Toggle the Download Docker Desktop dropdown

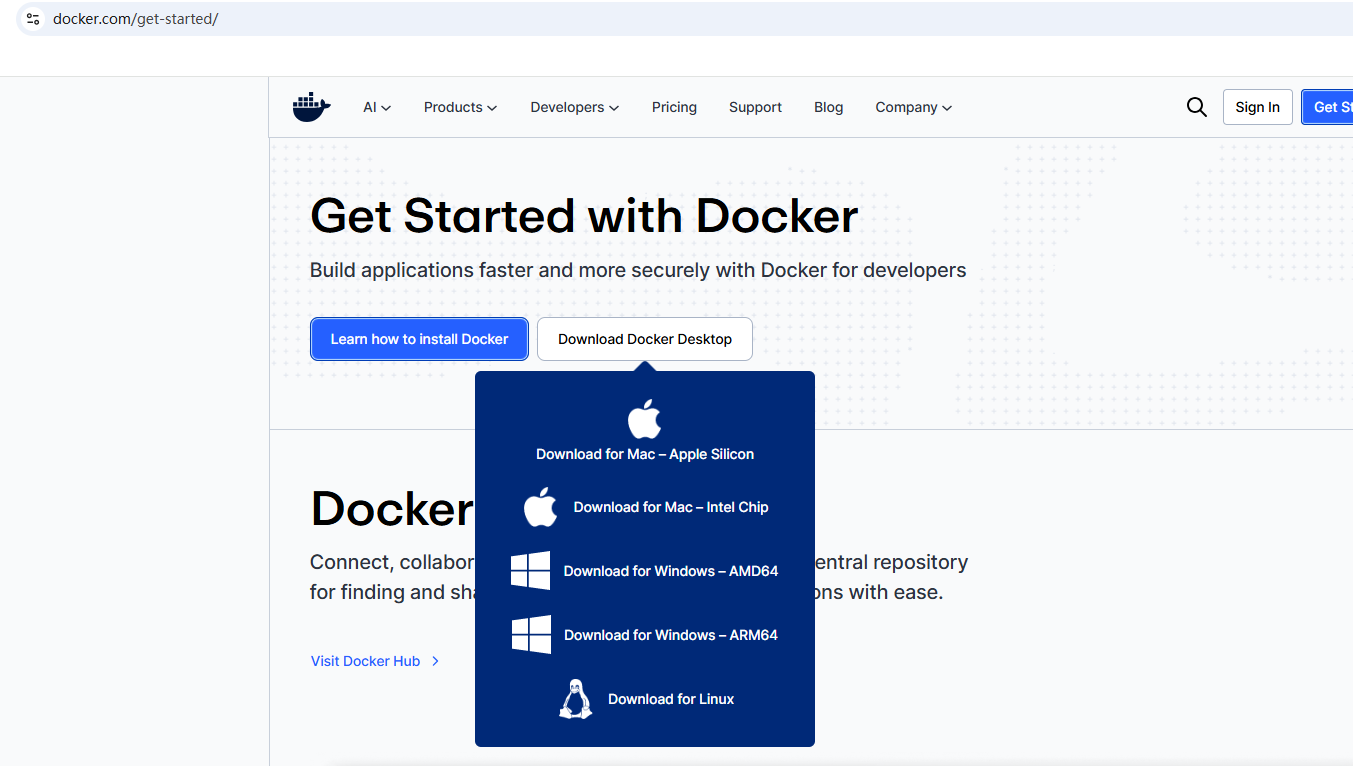(645, 339)
